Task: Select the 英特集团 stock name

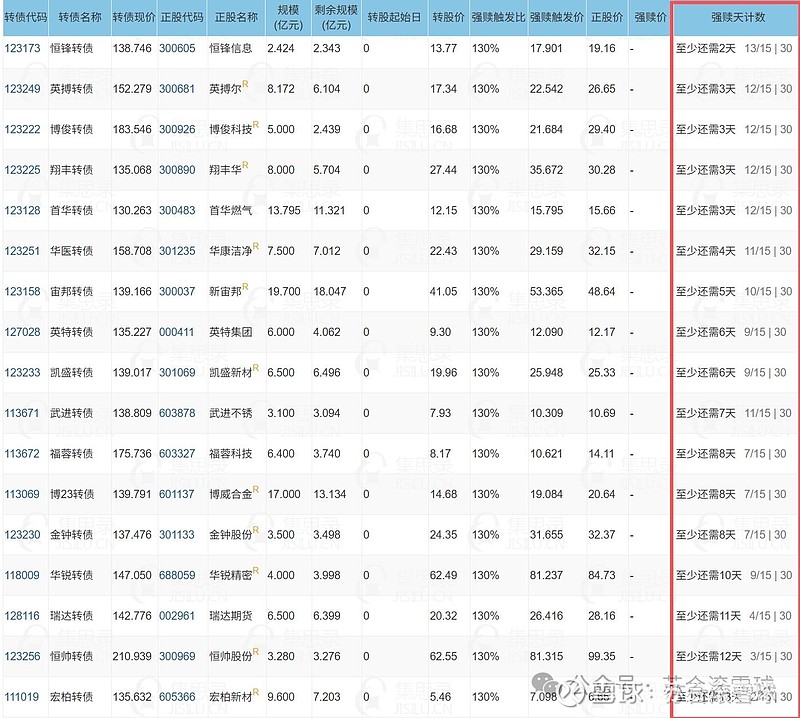Action: [231, 332]
